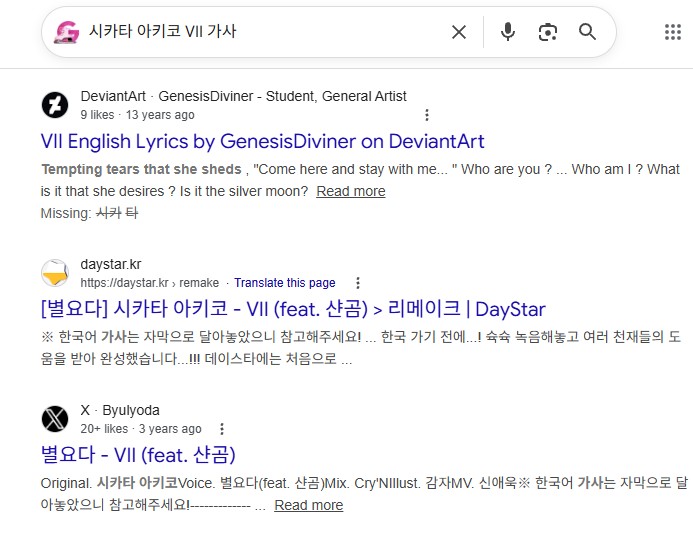693x542 pixels.
Task: Open three-dot menu for the DeviantArt result
Action: pyautogui.click(x=428, y=115)
